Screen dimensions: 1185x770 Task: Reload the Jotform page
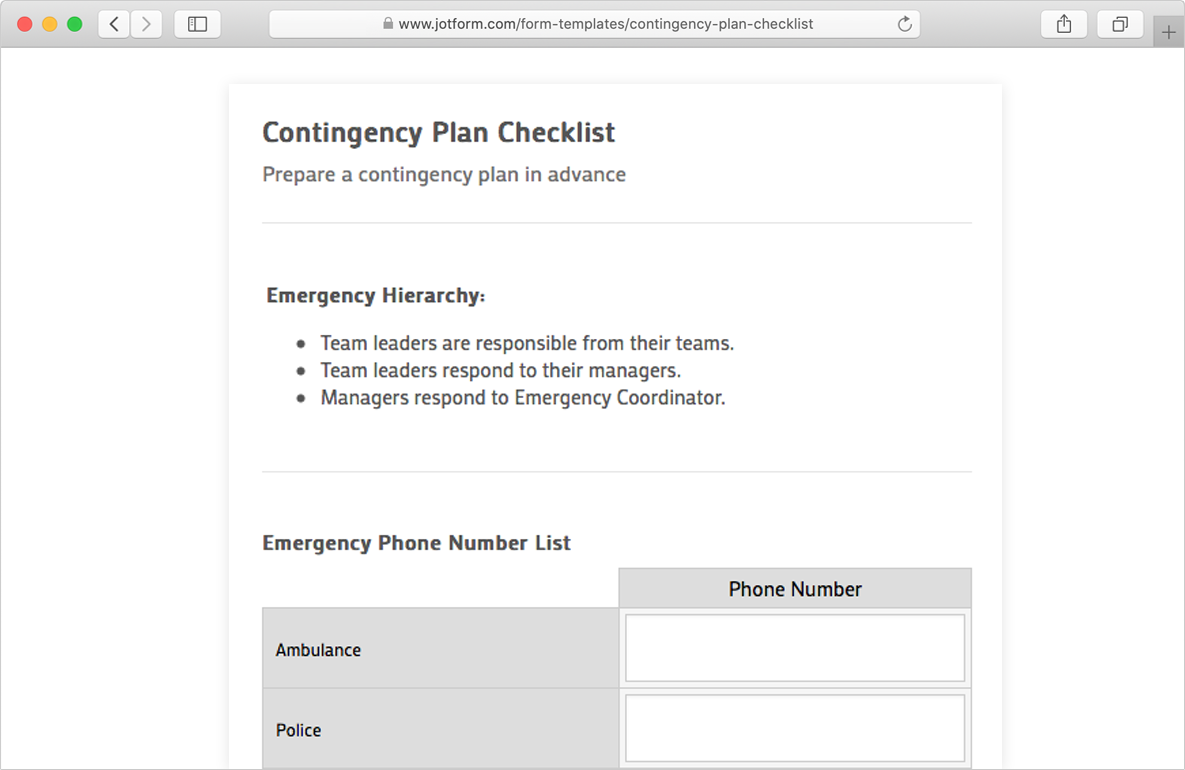904,24
